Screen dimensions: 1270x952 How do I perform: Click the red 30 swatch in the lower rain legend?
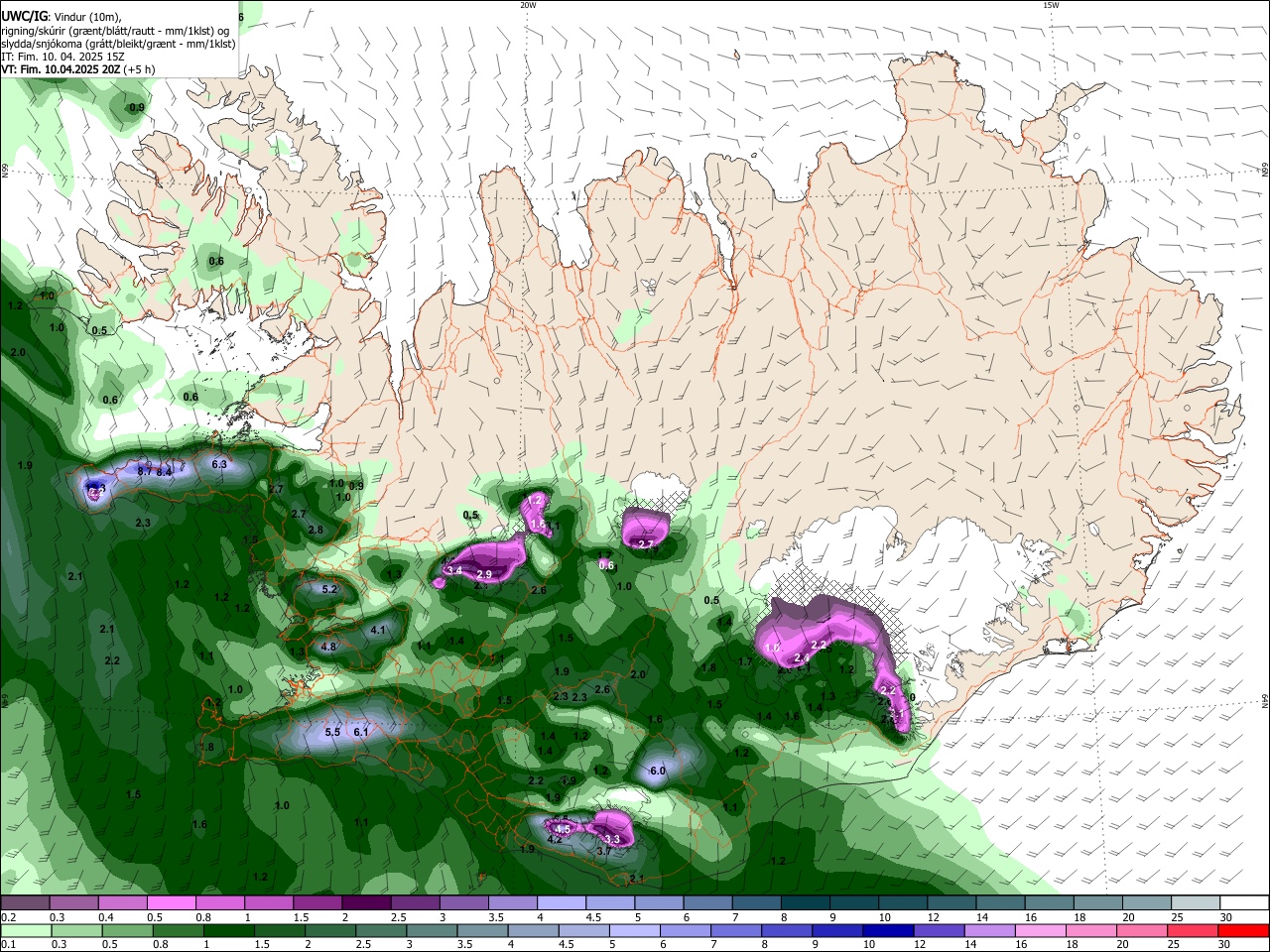click(1245, 931)
